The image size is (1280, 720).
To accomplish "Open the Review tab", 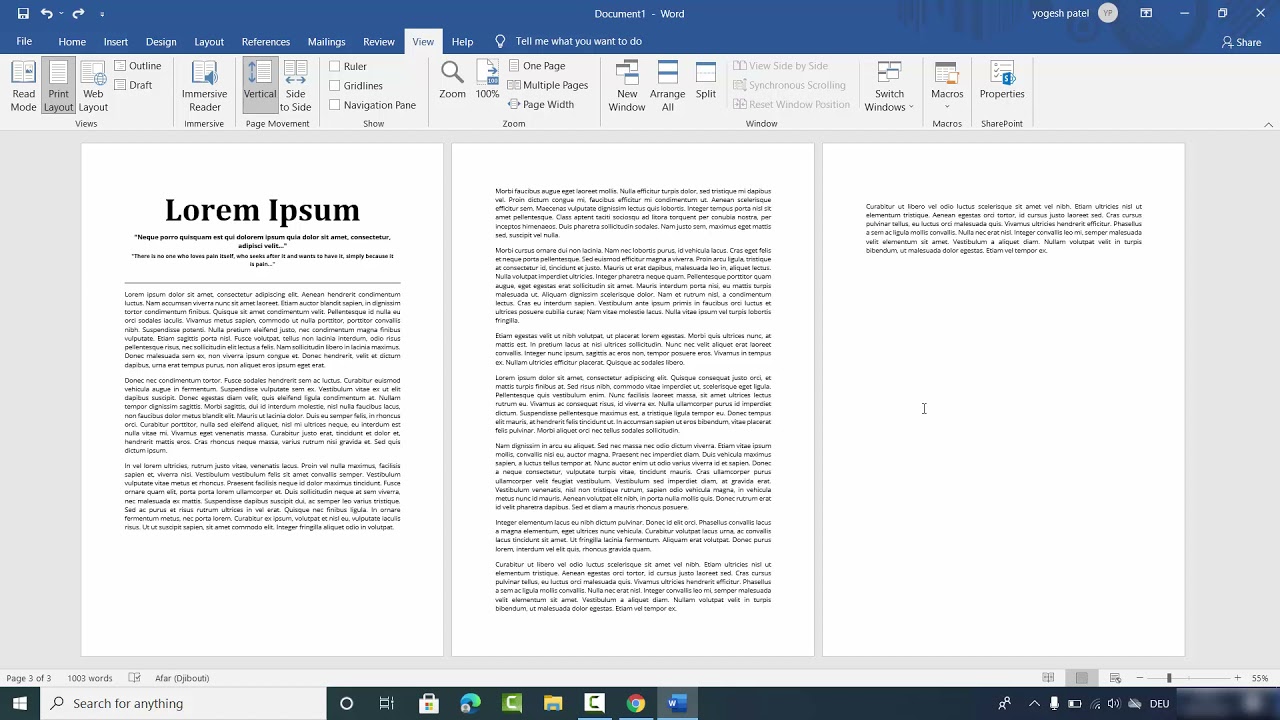I will pyautogui.click(x=379, y=42).
